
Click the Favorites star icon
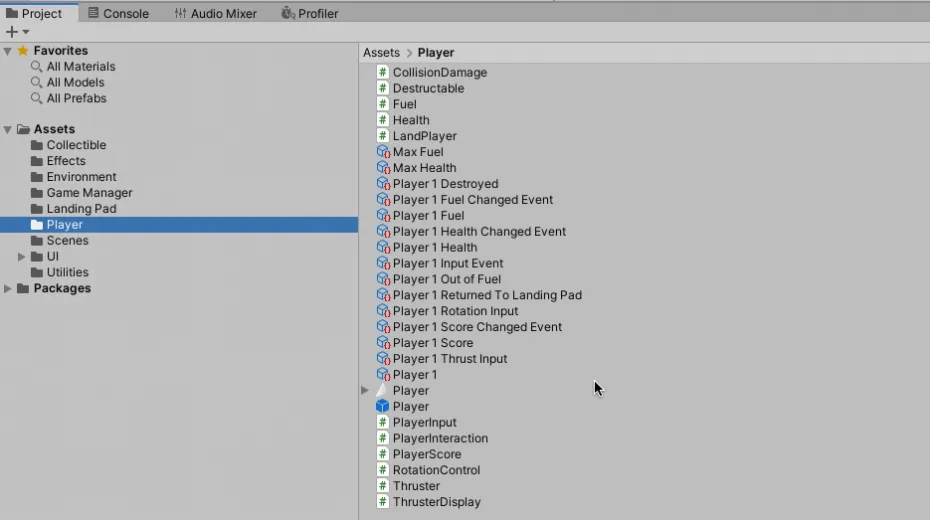point(23,51)
